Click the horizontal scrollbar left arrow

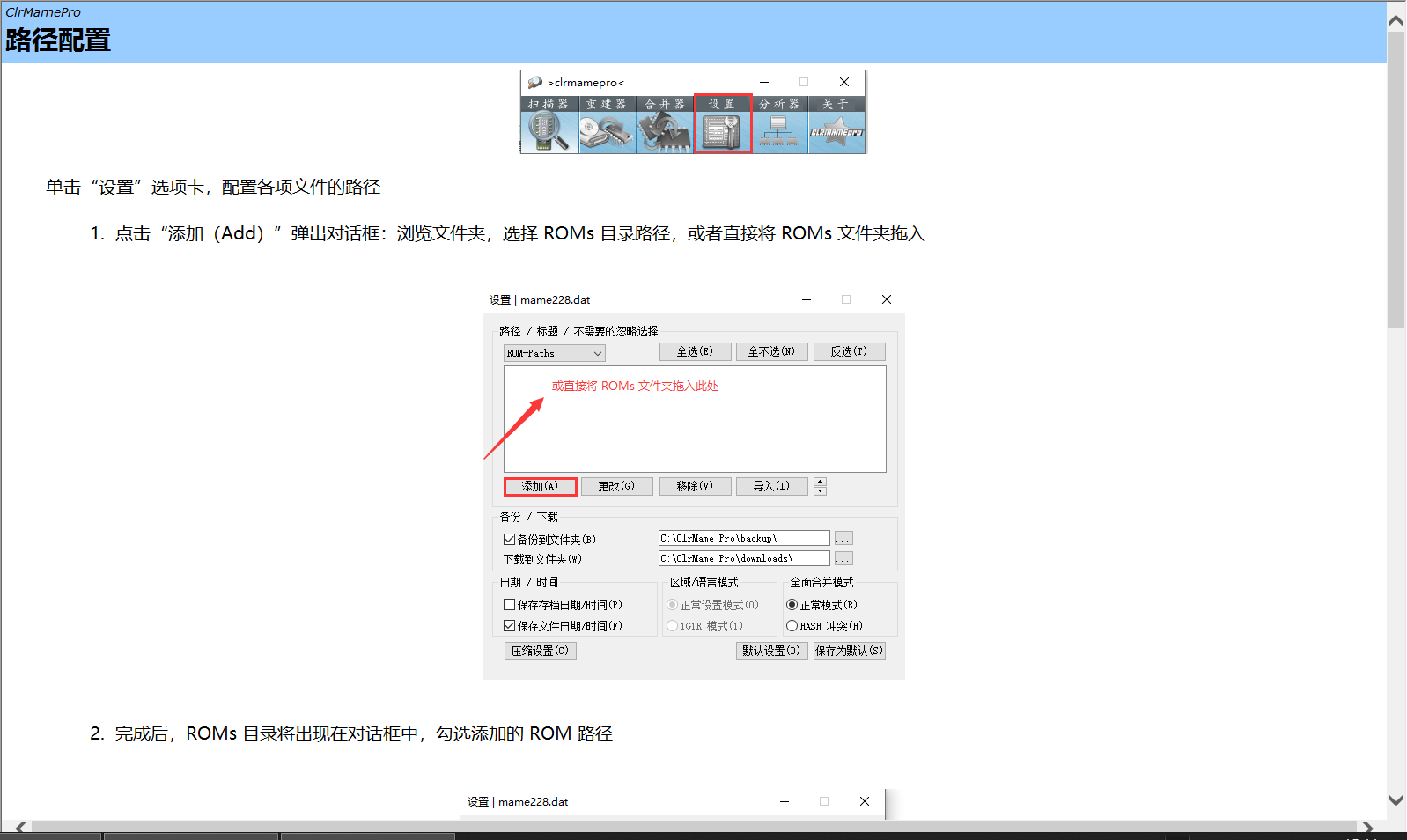pos(22,827)
